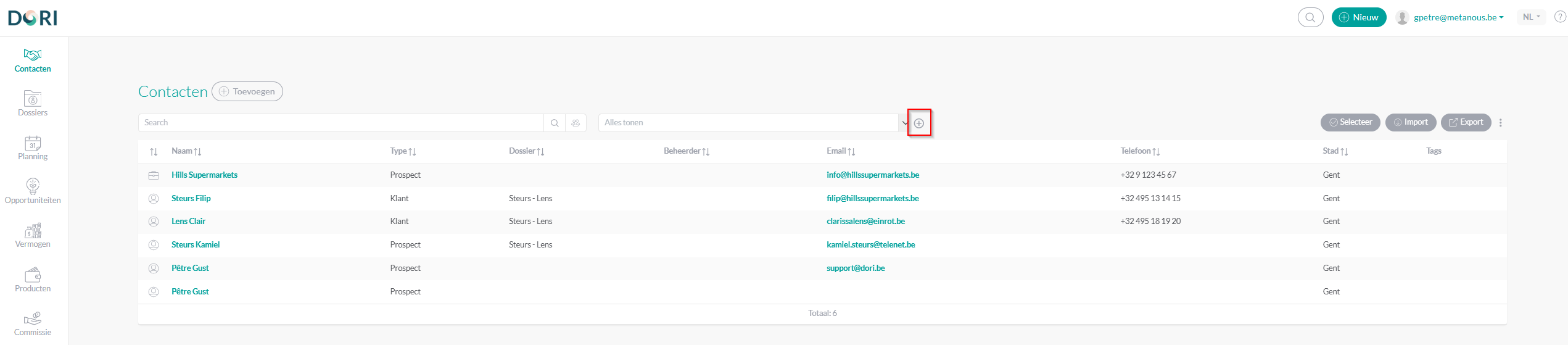Click the Export button

tap(1466, 122)
